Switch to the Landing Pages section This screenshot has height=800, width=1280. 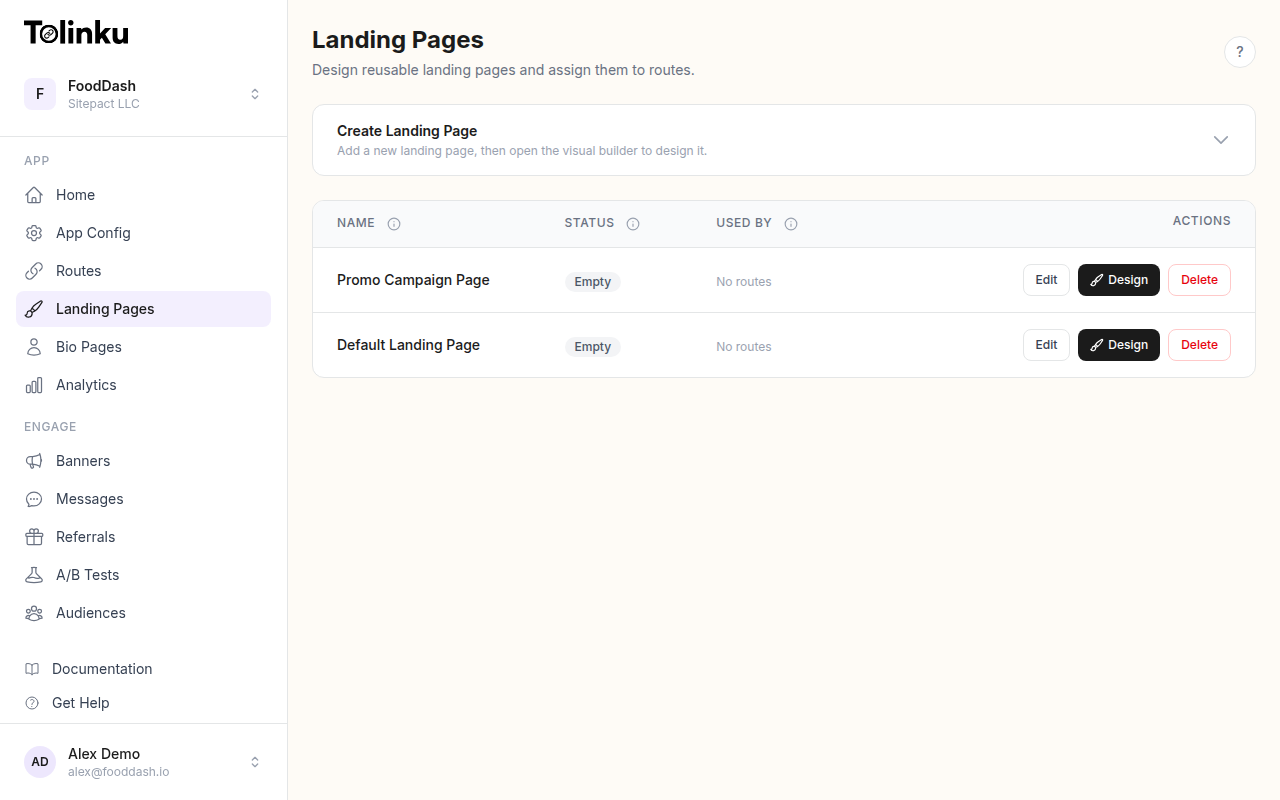click(x=104, y=309)
